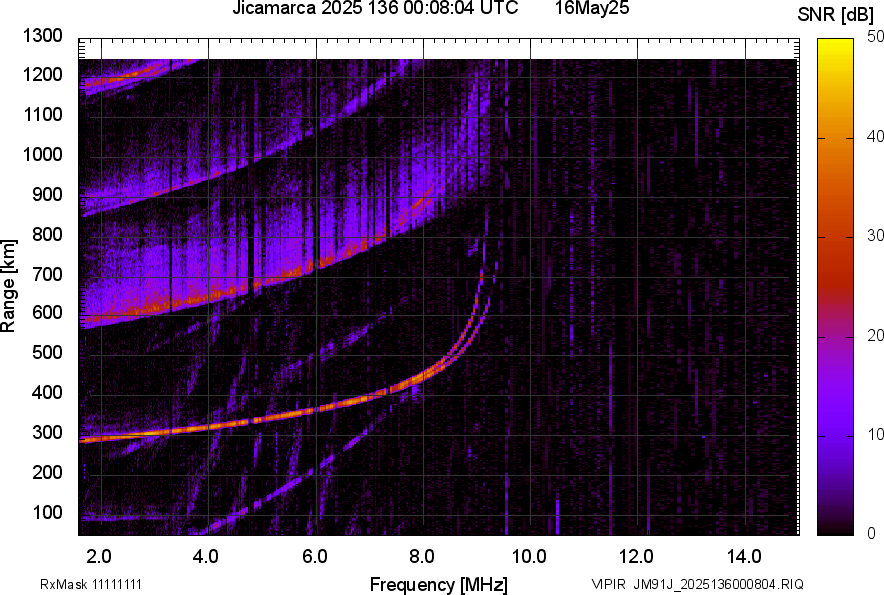Click the frequency tick label '14.0'
Viewport: 884px width, 595px height.
click(744, 557)
